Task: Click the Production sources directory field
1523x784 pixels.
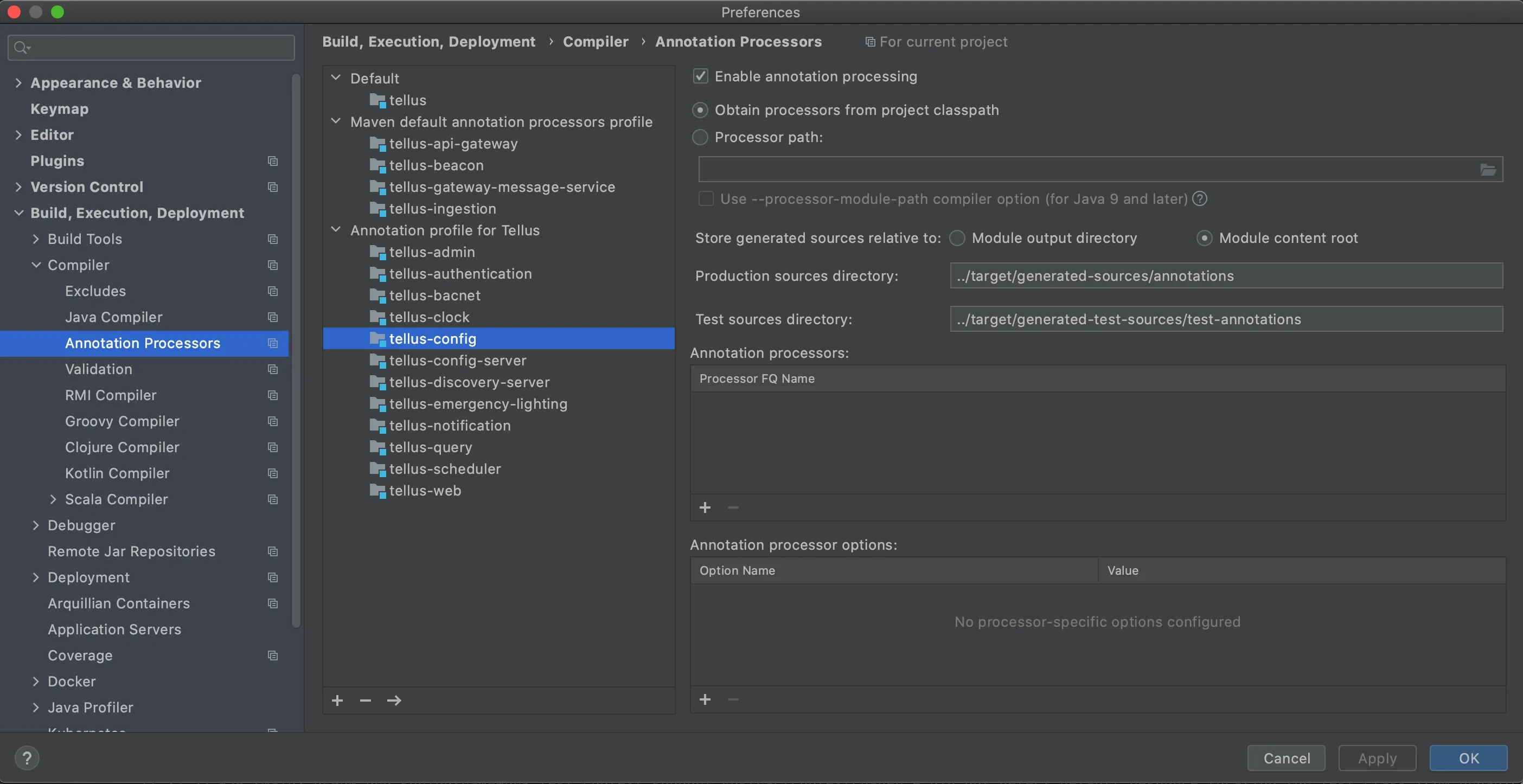Action: (1226, 276)
